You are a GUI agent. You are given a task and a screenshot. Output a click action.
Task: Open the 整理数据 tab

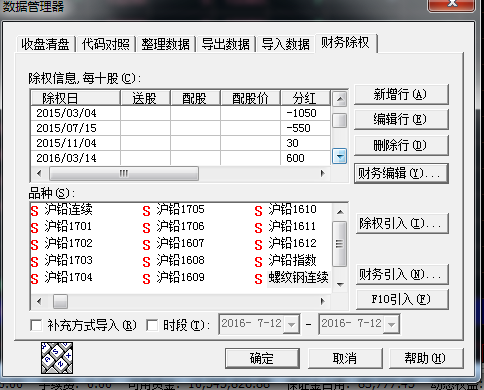click(x=165, y=44)
